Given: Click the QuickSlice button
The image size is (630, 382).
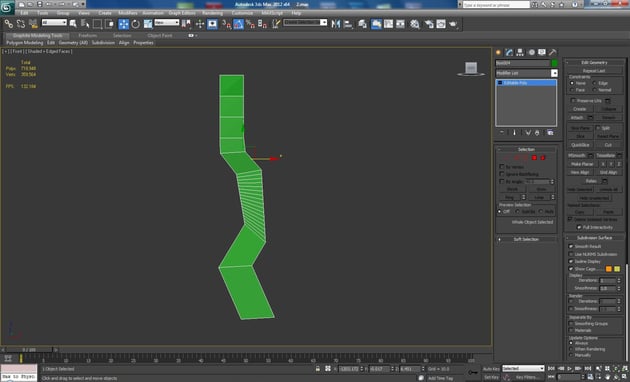Looking at the screenshot, I should point(580,145).
